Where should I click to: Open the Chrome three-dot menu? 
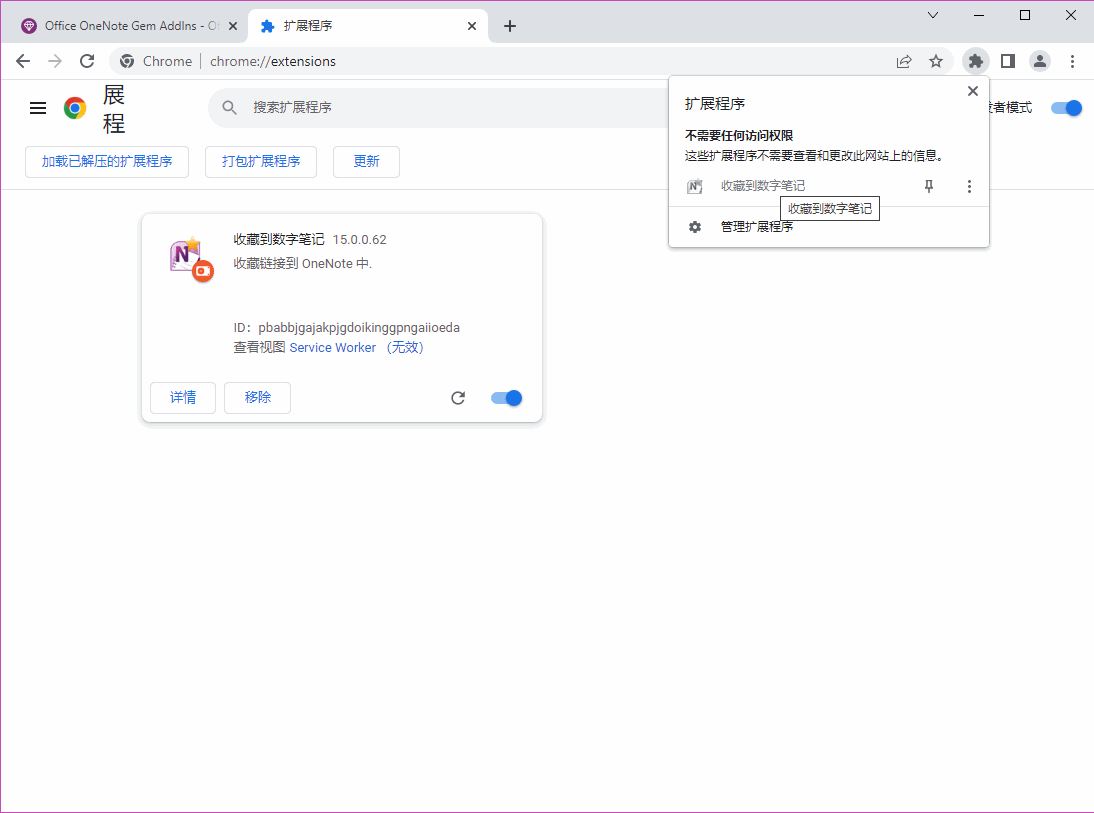1072,61
